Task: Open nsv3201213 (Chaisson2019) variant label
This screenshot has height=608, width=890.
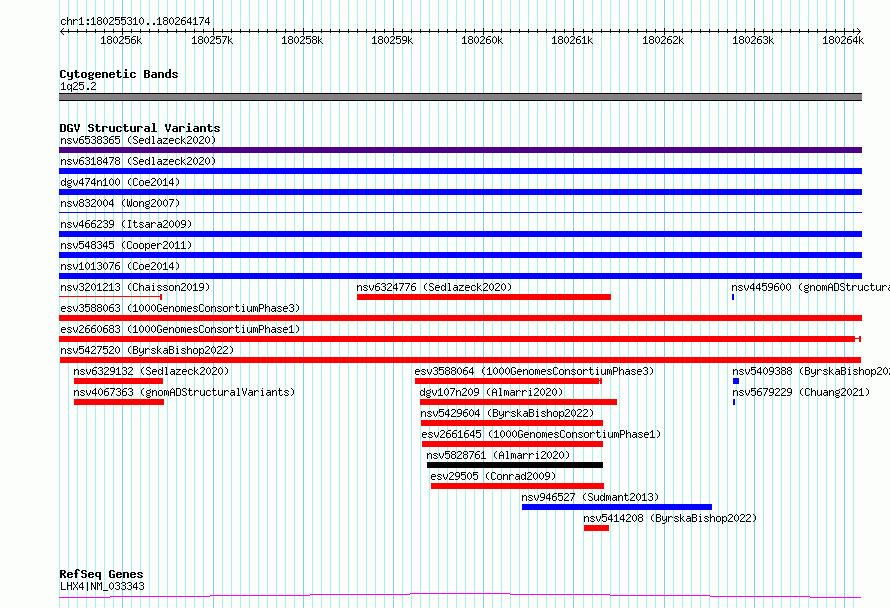Action: pos(135,287)
